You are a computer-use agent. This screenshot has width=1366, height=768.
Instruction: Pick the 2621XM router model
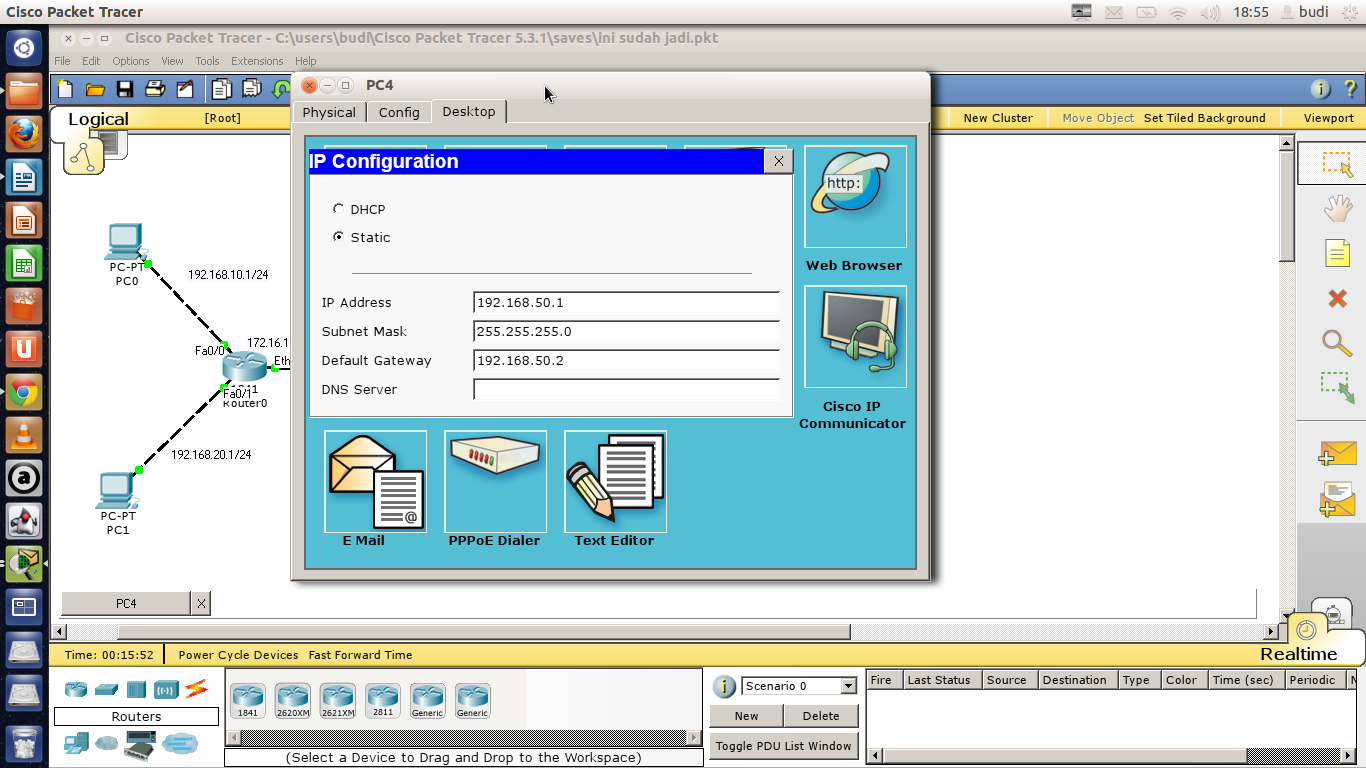338,701
